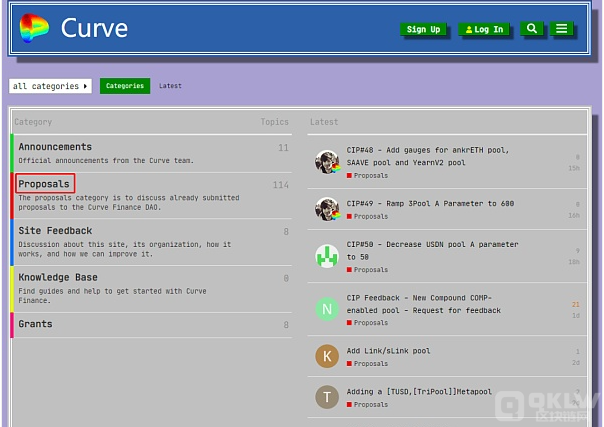Image resolution: width=604 pixels, height=427 pixels.
Task: Click the Sign Up button
Action: coord(423,29)
